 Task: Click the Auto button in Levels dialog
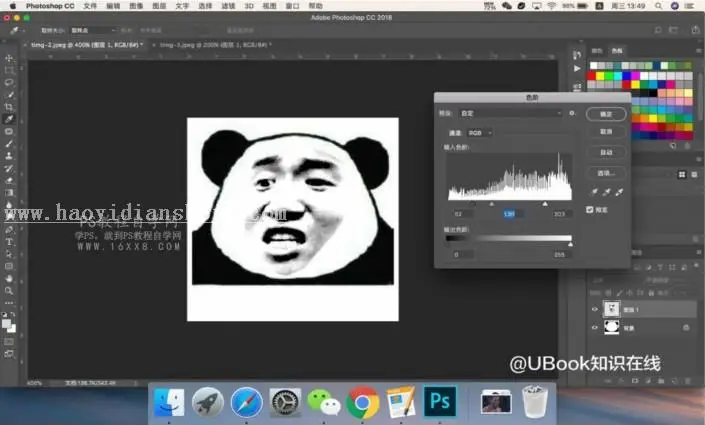606,152
